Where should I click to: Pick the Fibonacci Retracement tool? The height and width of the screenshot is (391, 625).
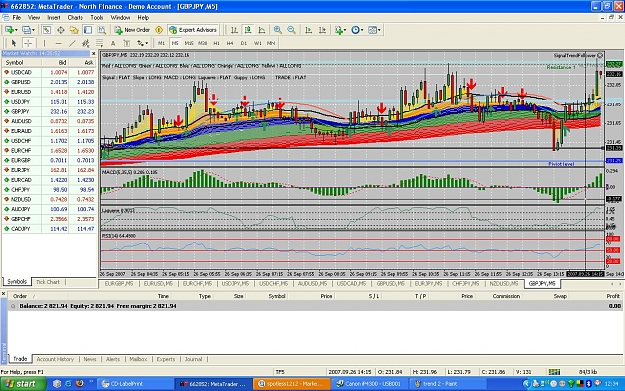coord(100,43)
